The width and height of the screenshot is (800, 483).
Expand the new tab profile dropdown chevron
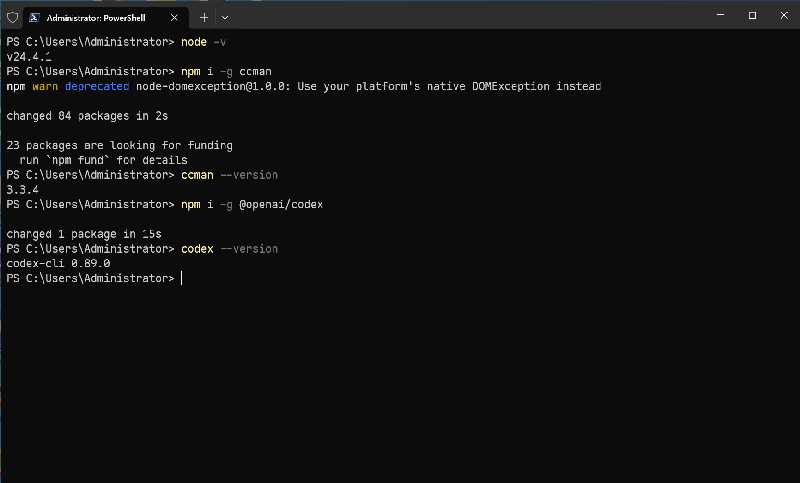pyautogui.click(x=225, y=17)
